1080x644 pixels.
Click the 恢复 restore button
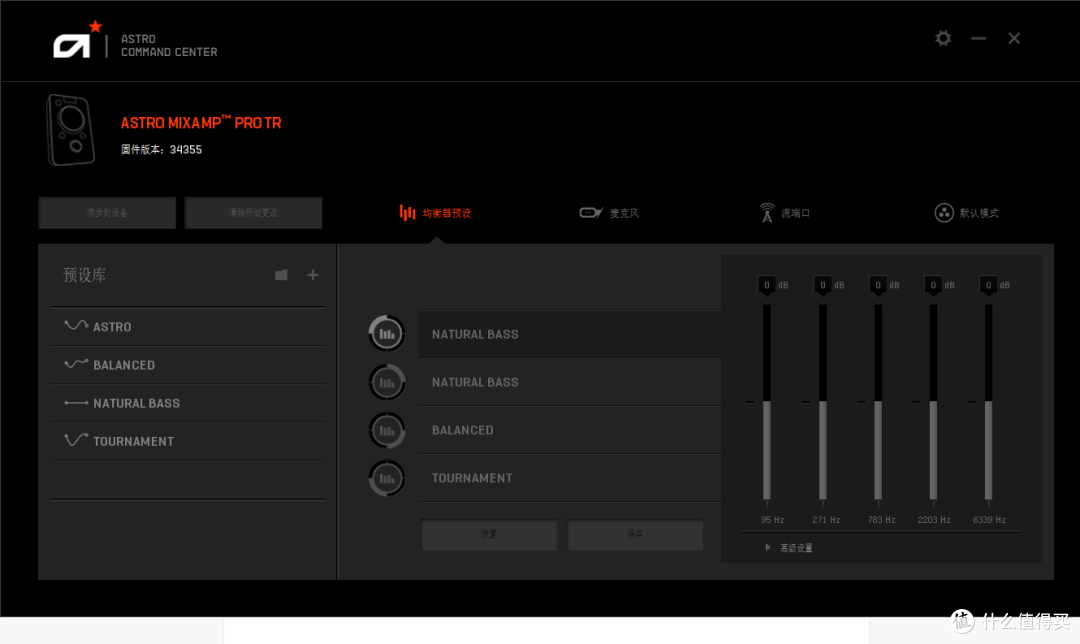(x=489, y=534)
